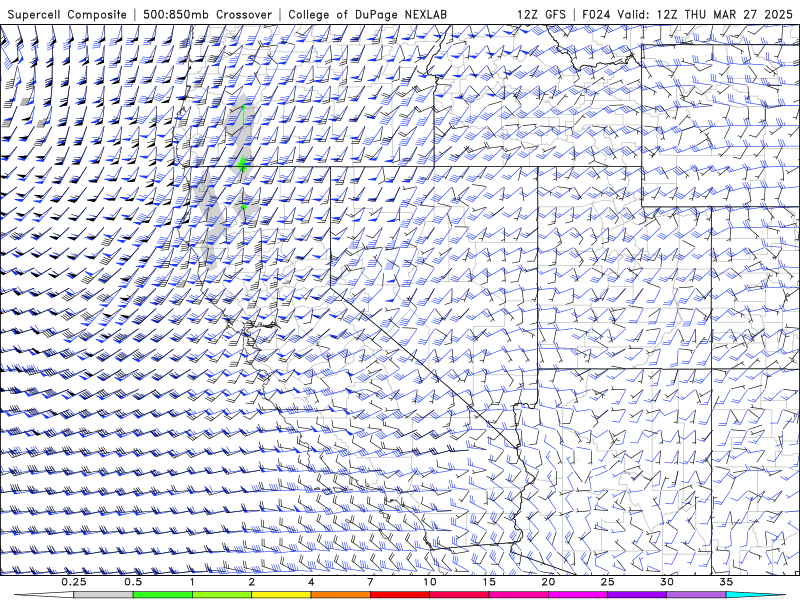Click the magenta 20–25 color bar segment
Viewport: 800px width, 600px height.
click(578, 595)
